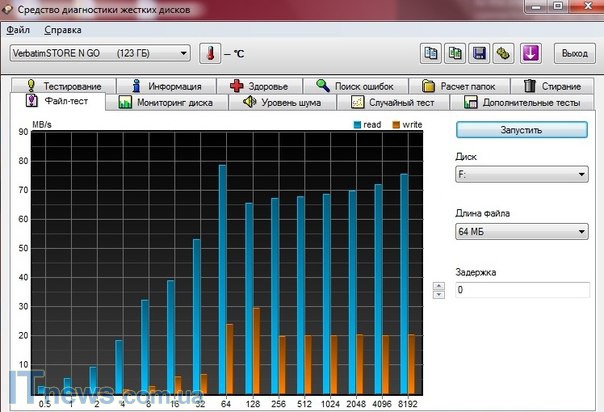Select the Стирание tab
Screen dimensions: 604x412
(554, 86)
